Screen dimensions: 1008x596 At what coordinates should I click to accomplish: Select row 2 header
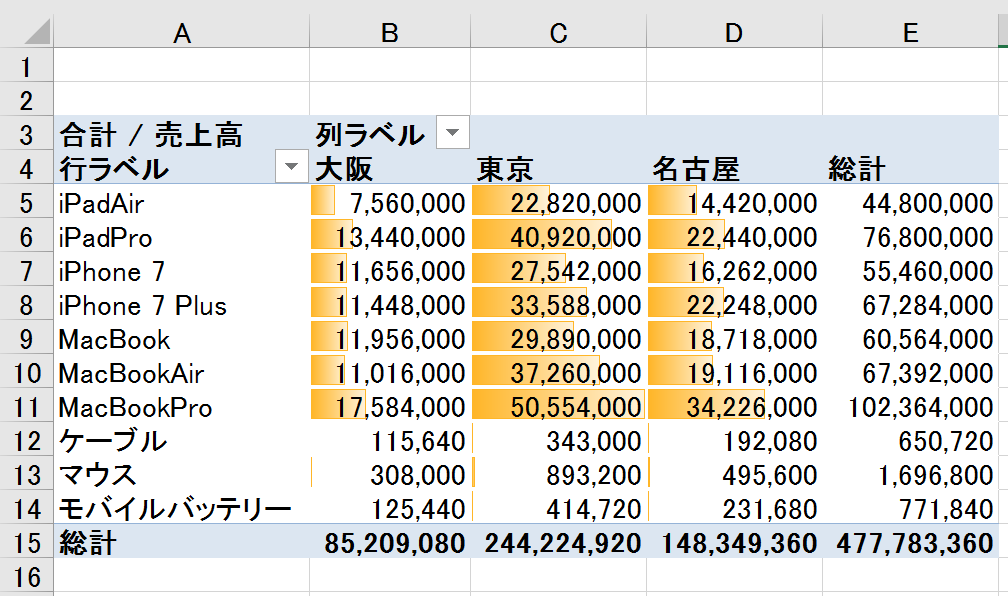pyautogui.click(x=26, y=100)
